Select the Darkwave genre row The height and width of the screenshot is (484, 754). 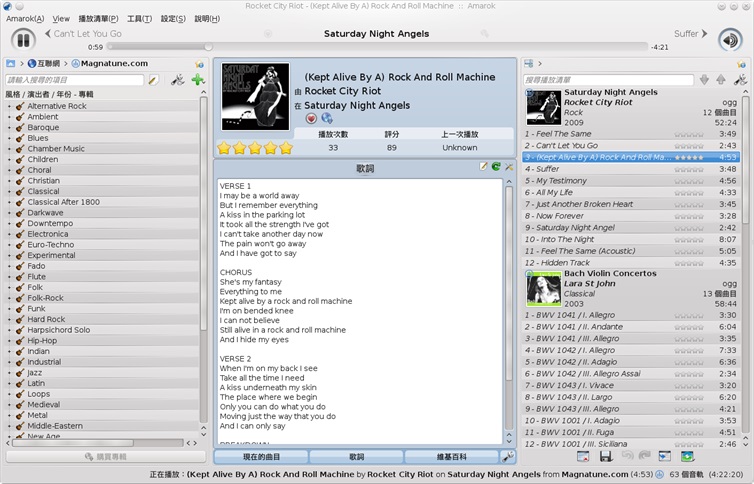click(x=102, y=212)
